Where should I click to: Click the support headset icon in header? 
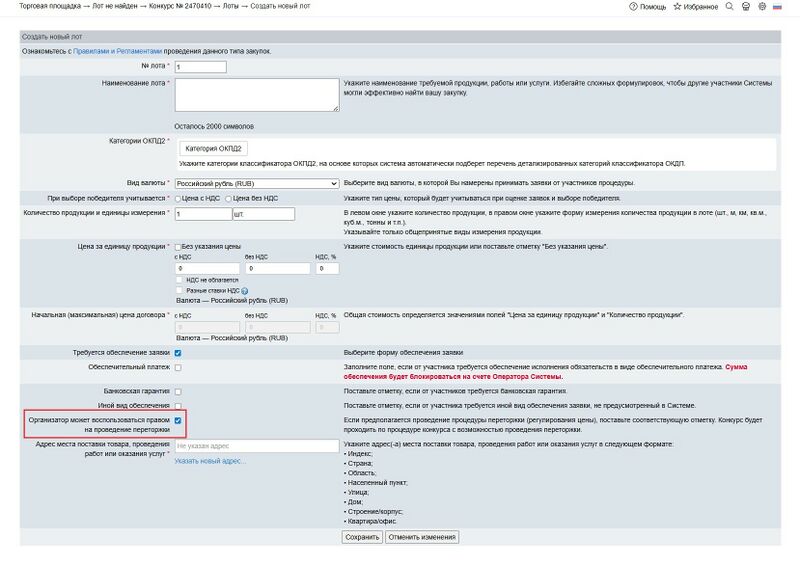[745, 7]
